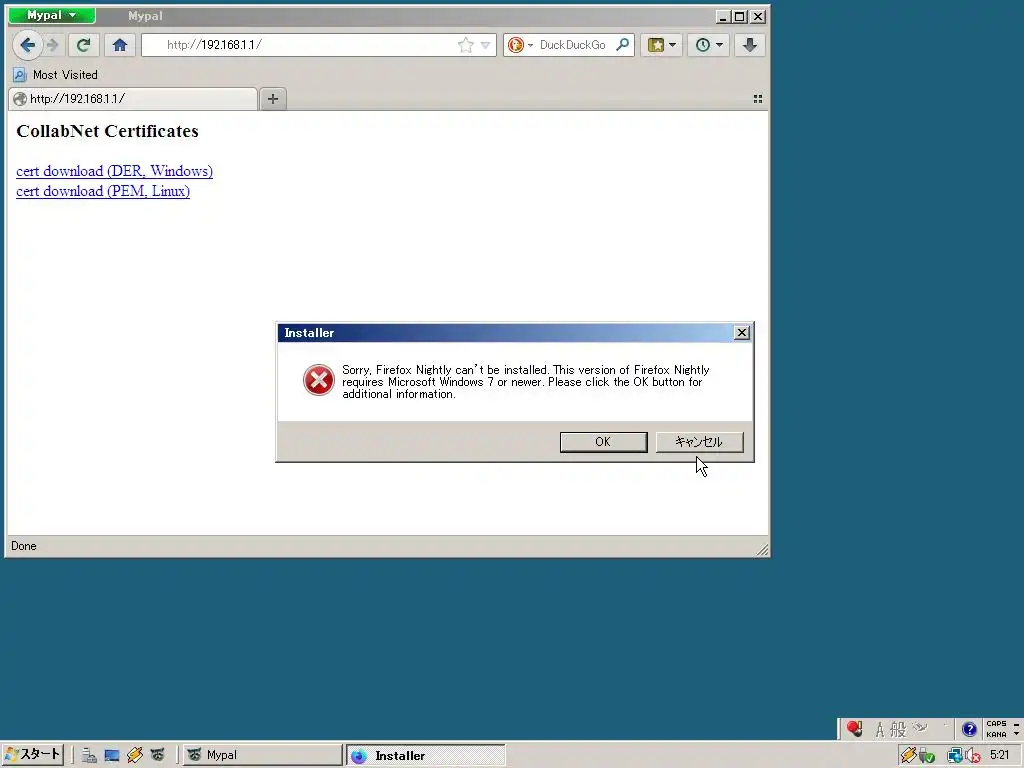Click the DuckDuckGo search field

[x=573, y=45]
